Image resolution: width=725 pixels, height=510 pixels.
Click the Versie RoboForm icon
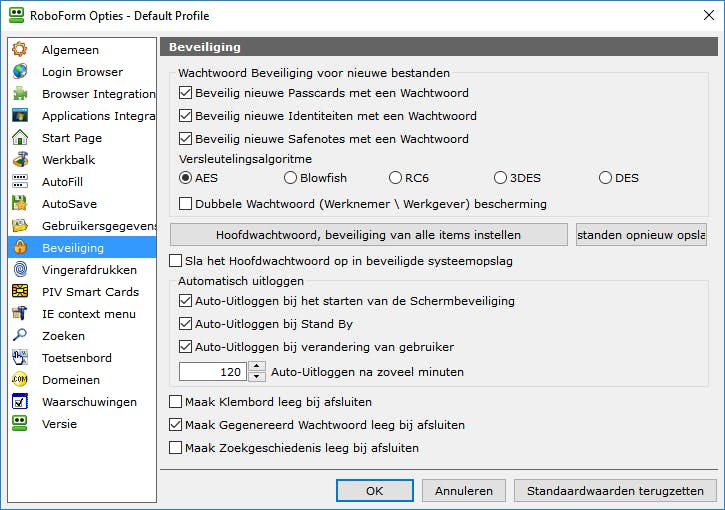pyautogui.click(x=20, y=424)
